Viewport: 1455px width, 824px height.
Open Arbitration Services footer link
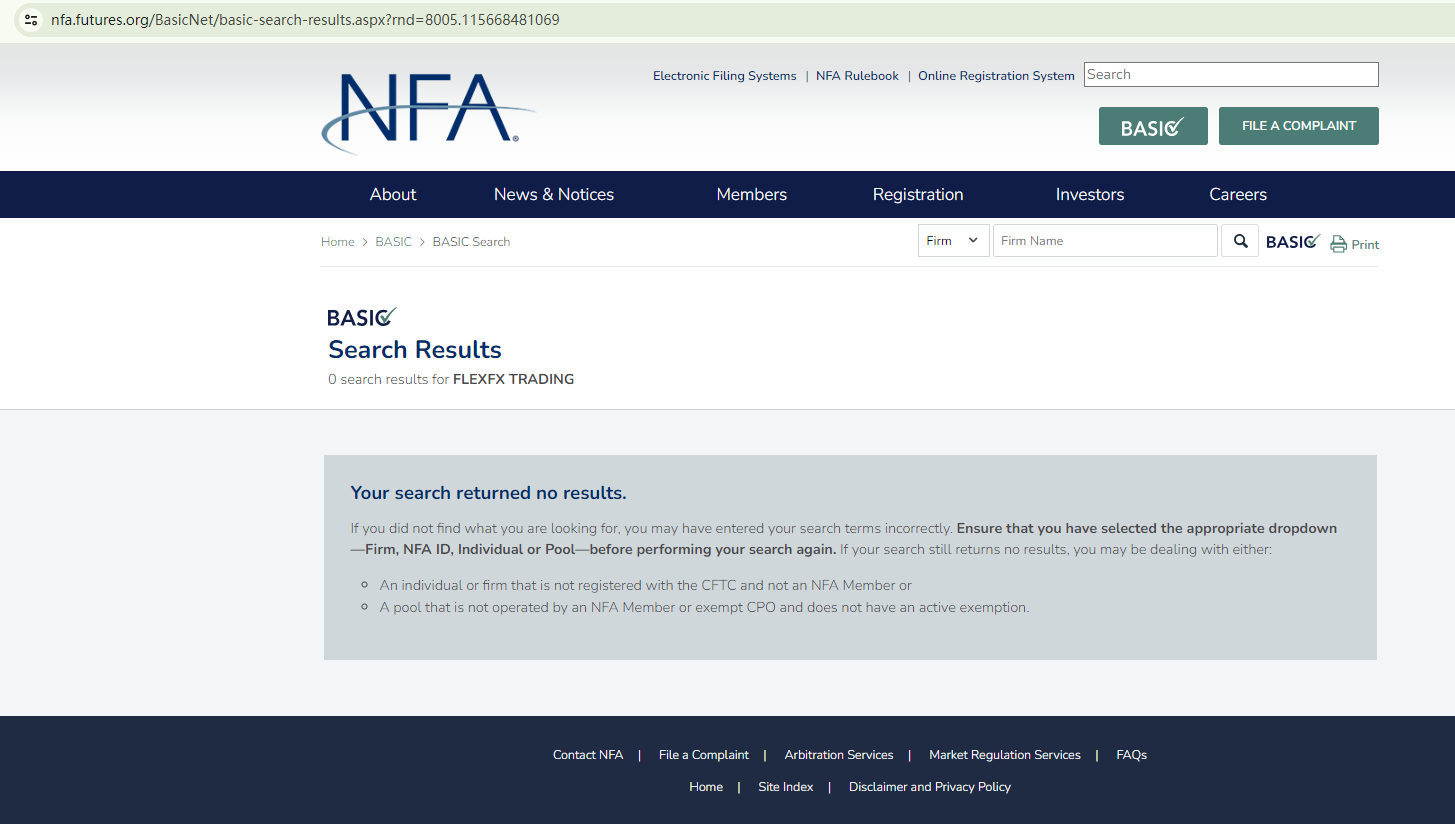[839, 755]
